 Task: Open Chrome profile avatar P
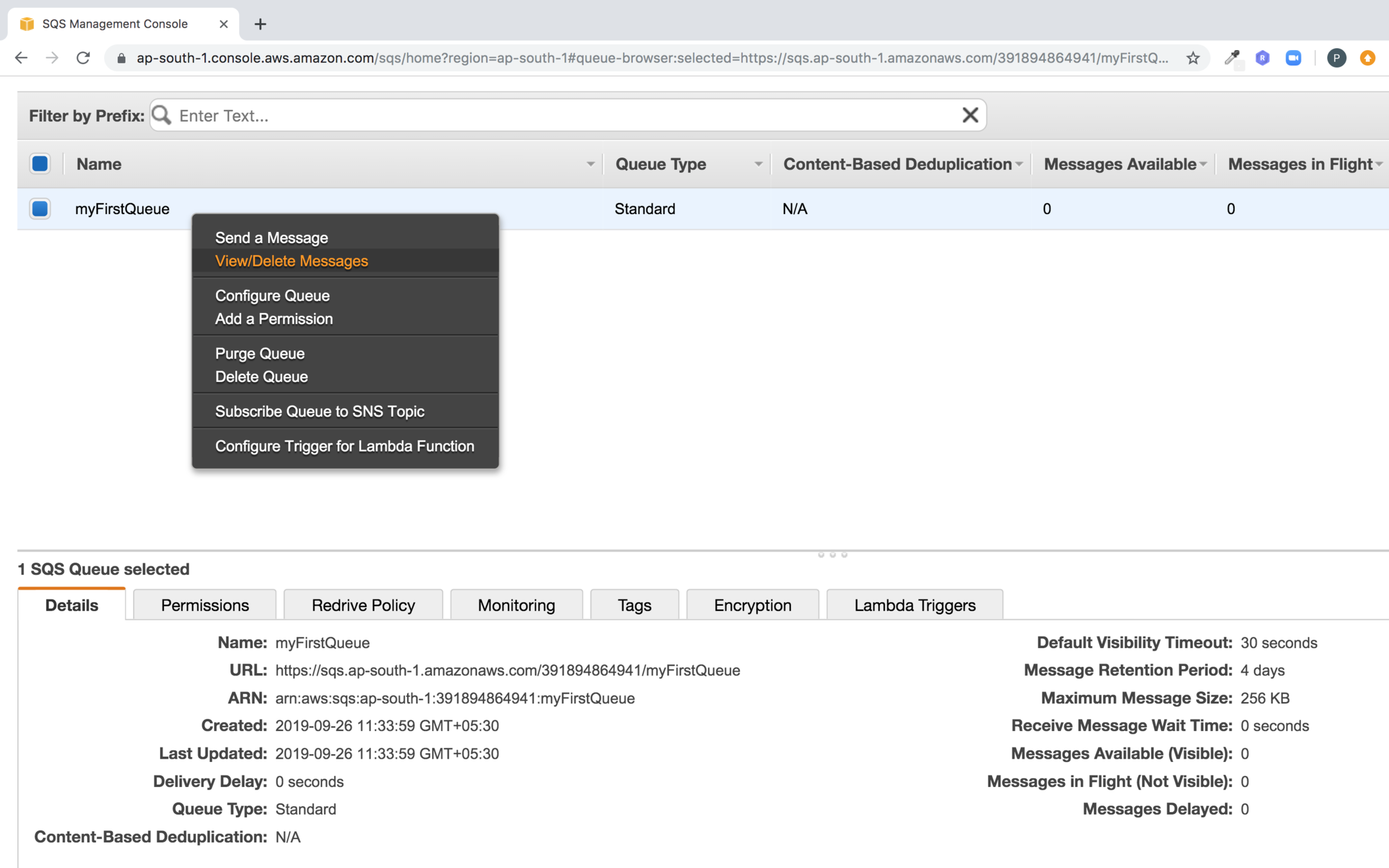[x=1336, y=58]
